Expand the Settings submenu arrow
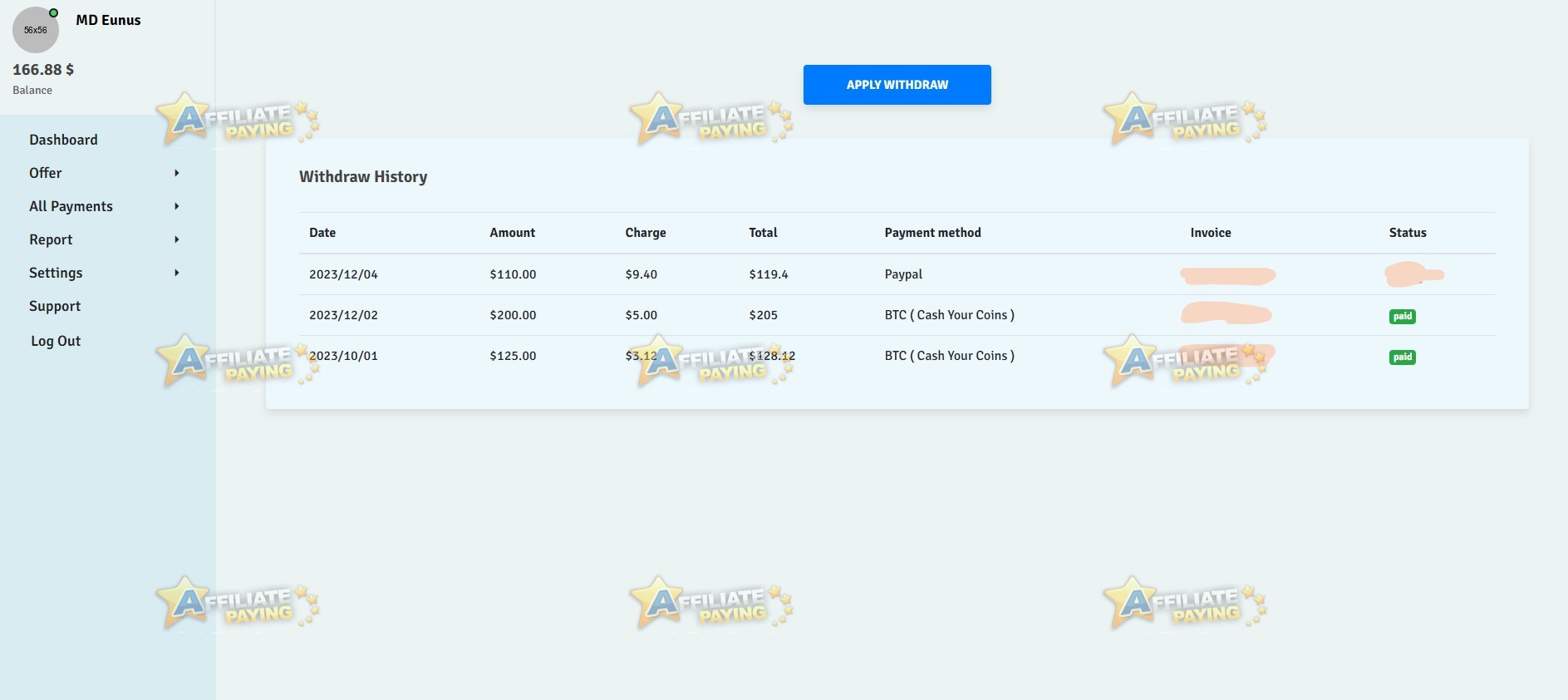This screenshot has width=1568, height=700. pos(176,273)
